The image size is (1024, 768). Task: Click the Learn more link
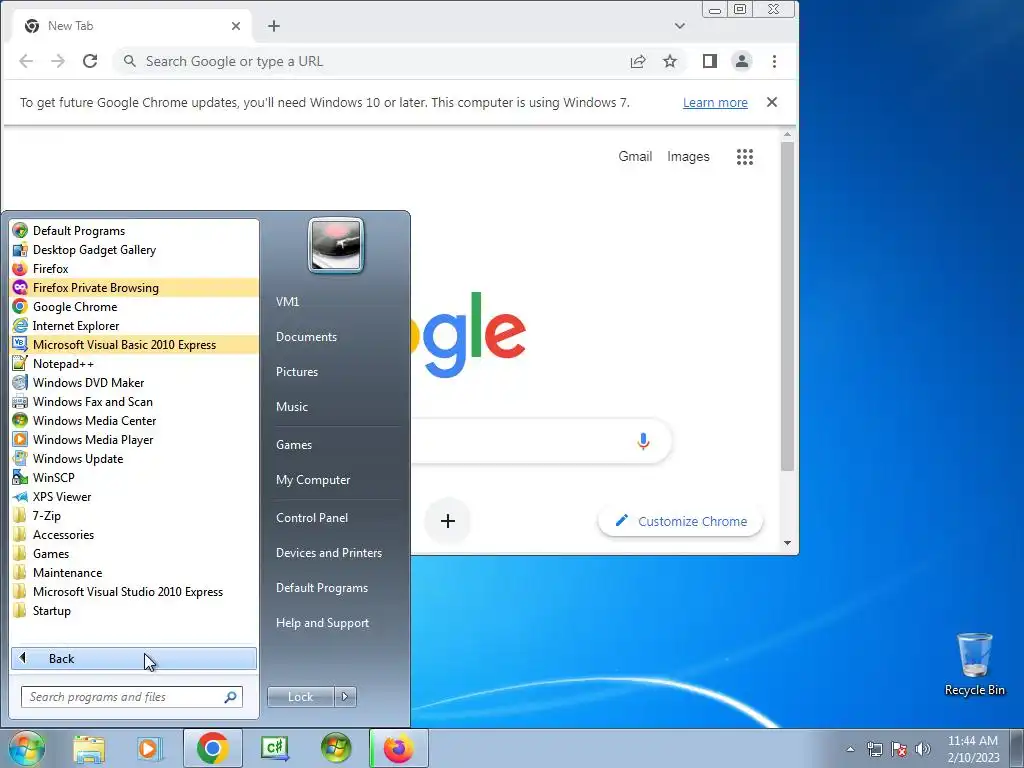[x=715, y=103]
